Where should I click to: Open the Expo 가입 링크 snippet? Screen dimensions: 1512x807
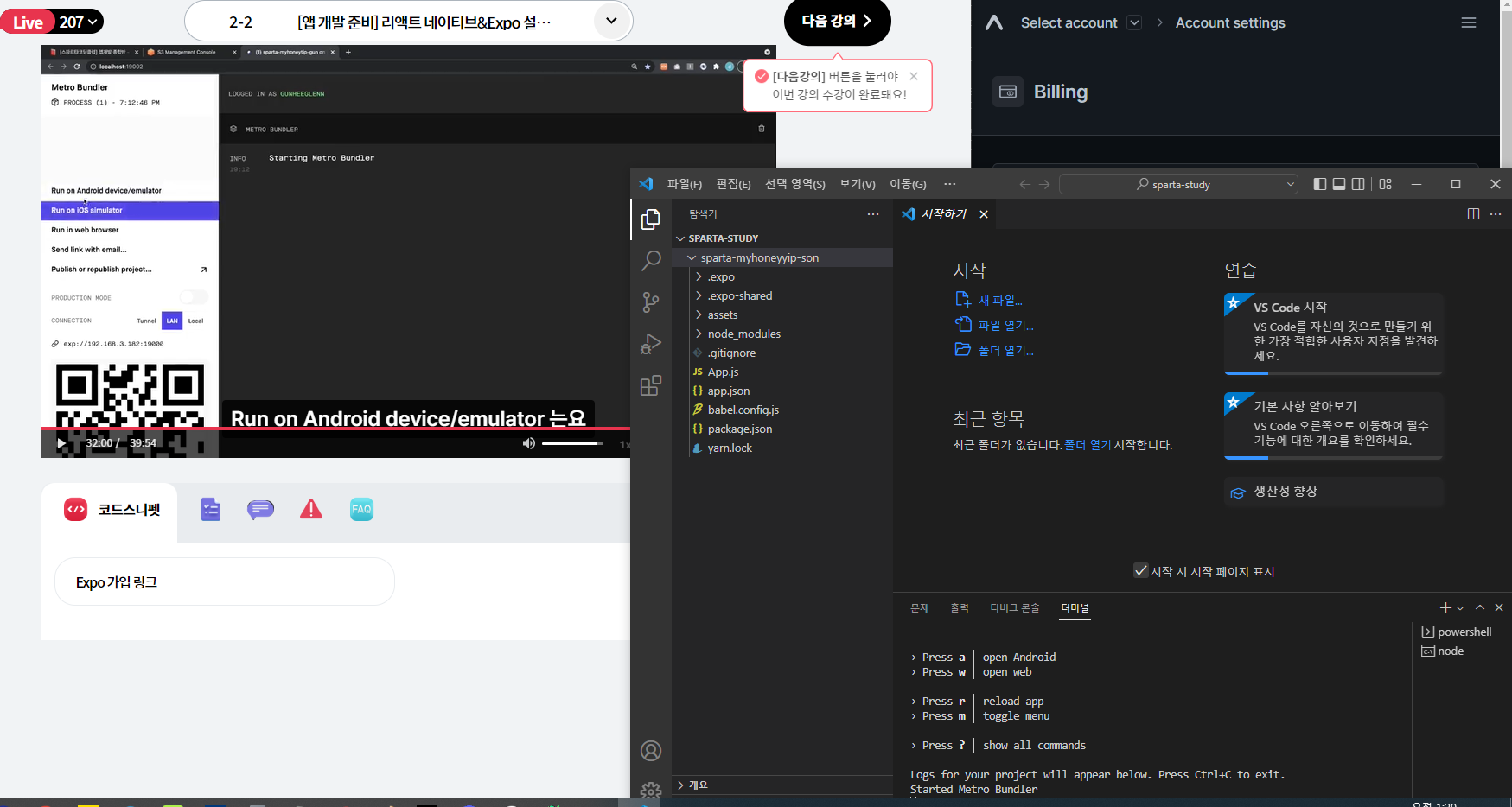pos(225,581)
